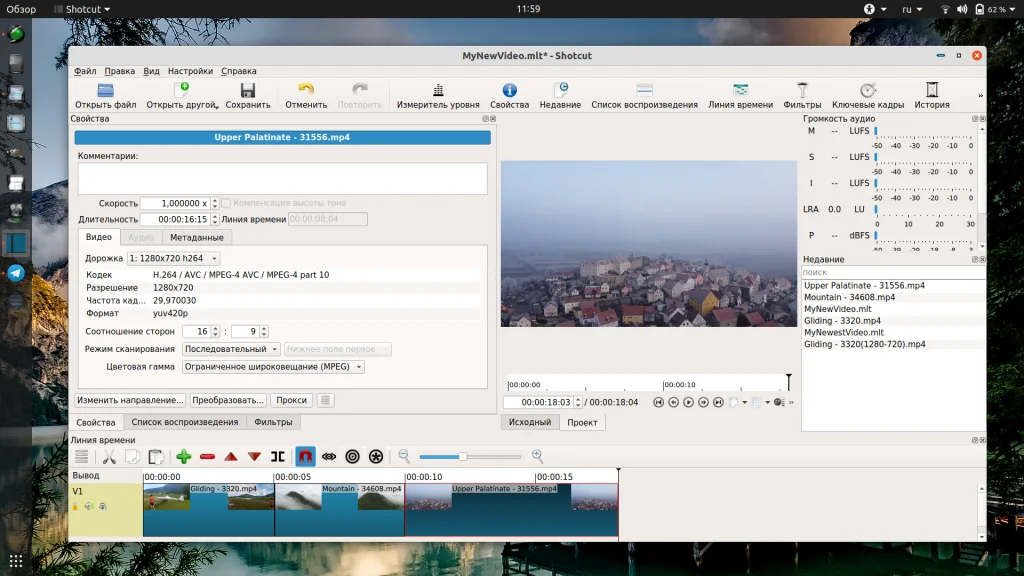This screenshot has height=576, width=1024.
Task: Split the clip at the playhead (scissors icon)
Action: [x=109, y=457]
